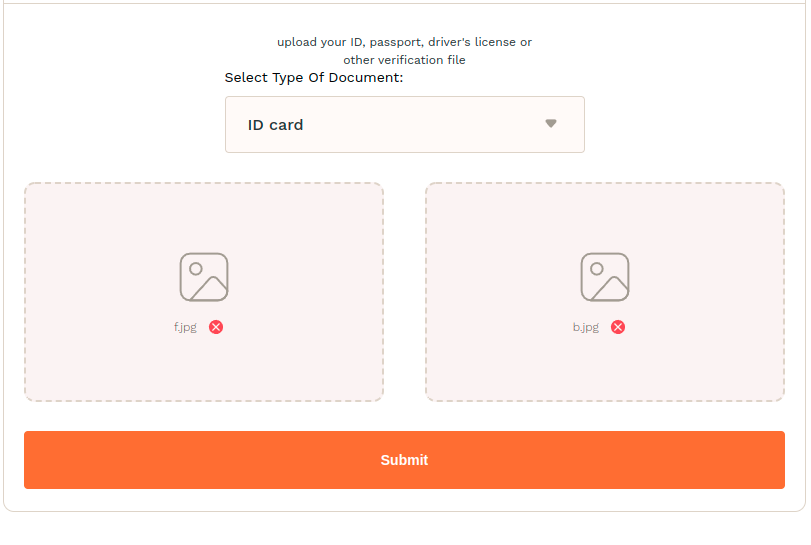Click the 'other verification file' text line

tap(404, 60)
